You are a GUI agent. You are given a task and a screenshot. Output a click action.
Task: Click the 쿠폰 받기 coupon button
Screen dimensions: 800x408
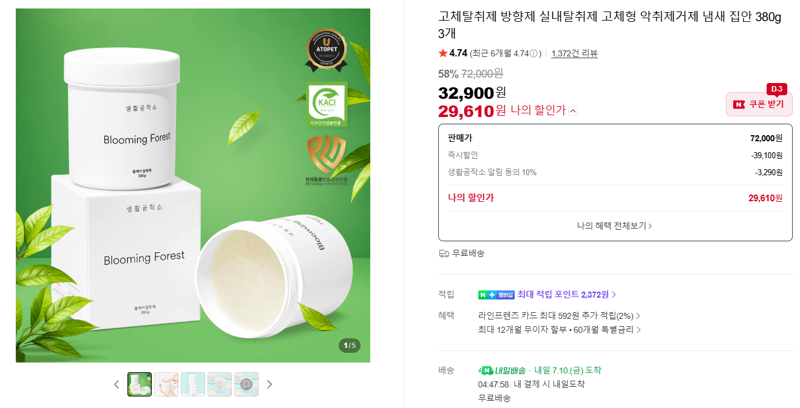click(759, 104)
